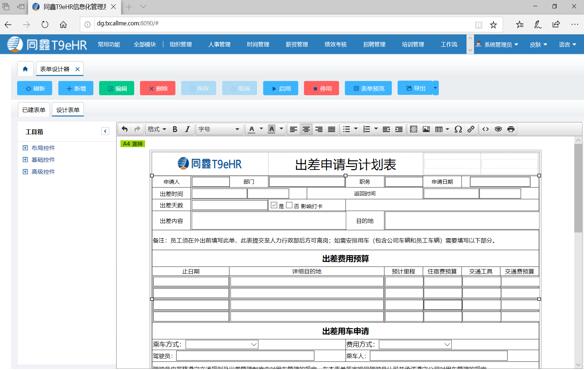Toggle the checked 是 checkbox in the form
The height and width of the screenshot is (370, 585).
[274, 205]
